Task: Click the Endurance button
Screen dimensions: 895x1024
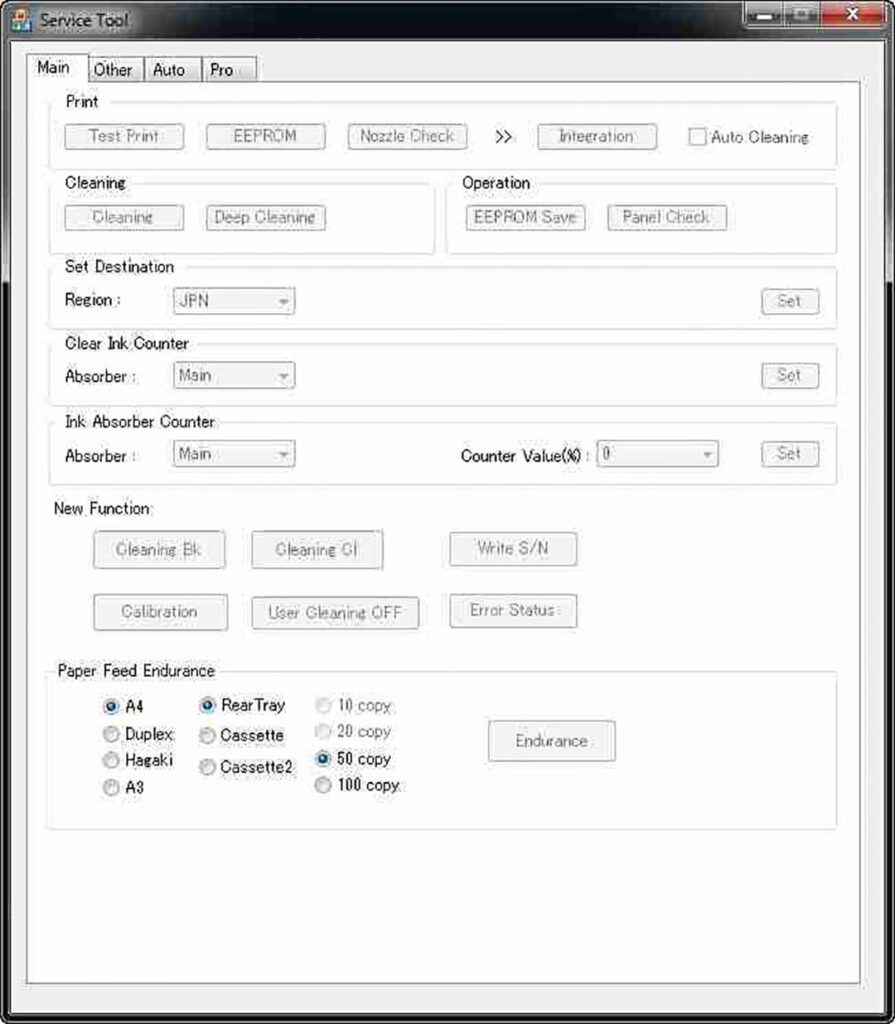Action: coord(551,741)
